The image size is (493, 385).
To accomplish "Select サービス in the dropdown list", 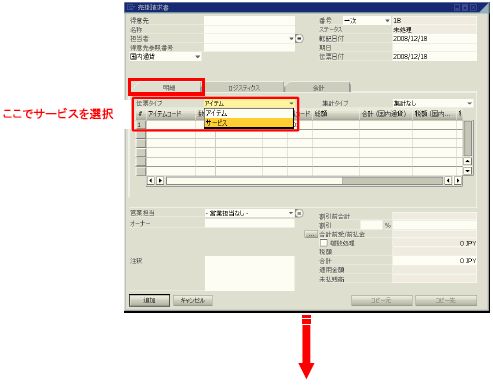I will click(249, 123).
